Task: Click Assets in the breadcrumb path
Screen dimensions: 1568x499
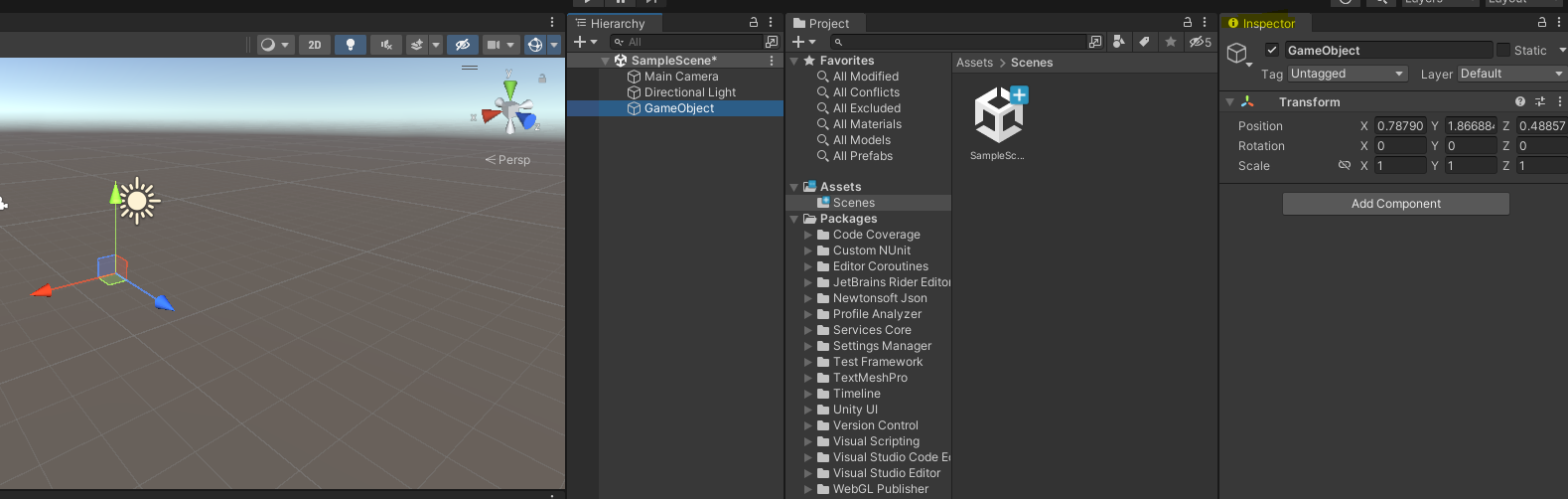Action: tap(974, 63)
